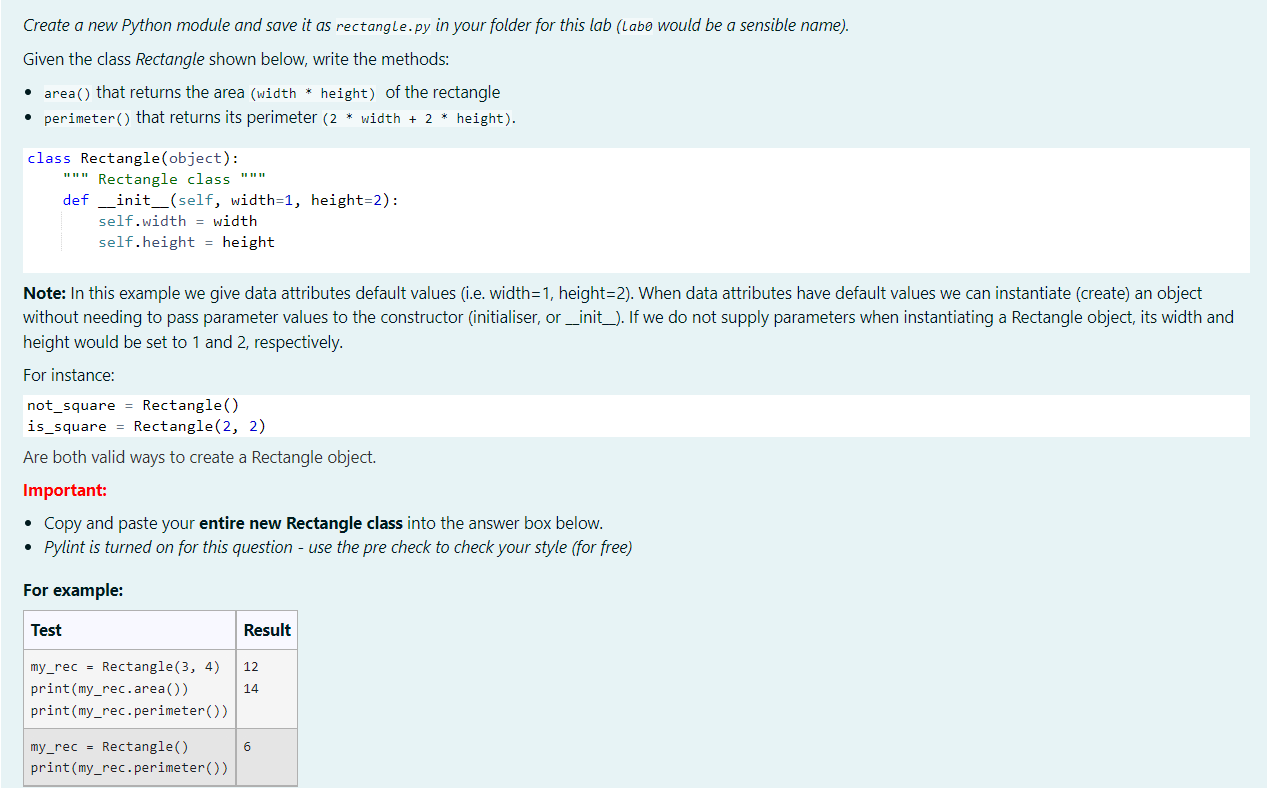Click 'my_rec = Rectangle()' in second test row
Image resolution: width=1267 pixels, height=788 pixels.
point(109,746)
